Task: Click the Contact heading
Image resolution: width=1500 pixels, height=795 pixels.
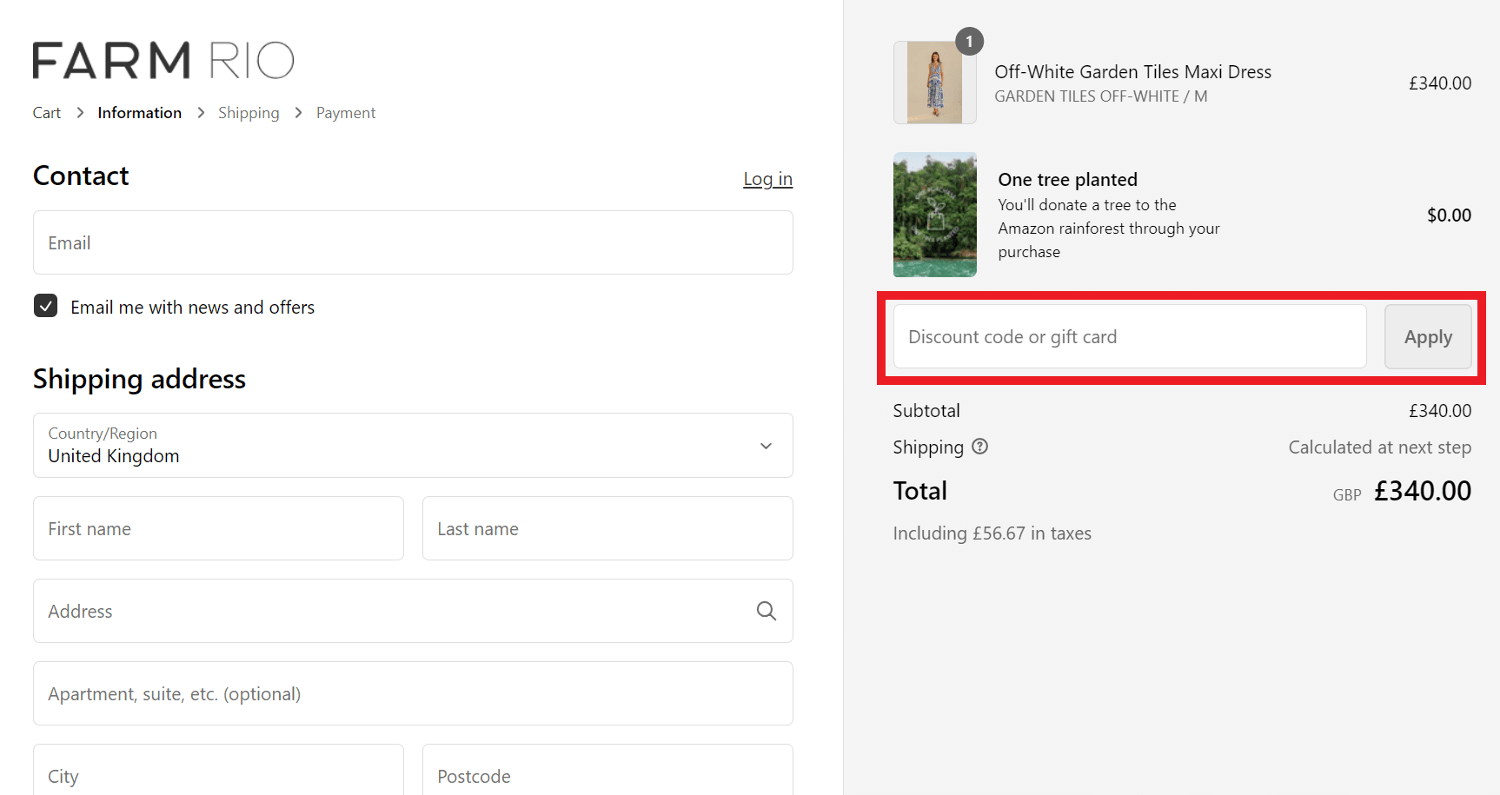Action: point(81,176)
